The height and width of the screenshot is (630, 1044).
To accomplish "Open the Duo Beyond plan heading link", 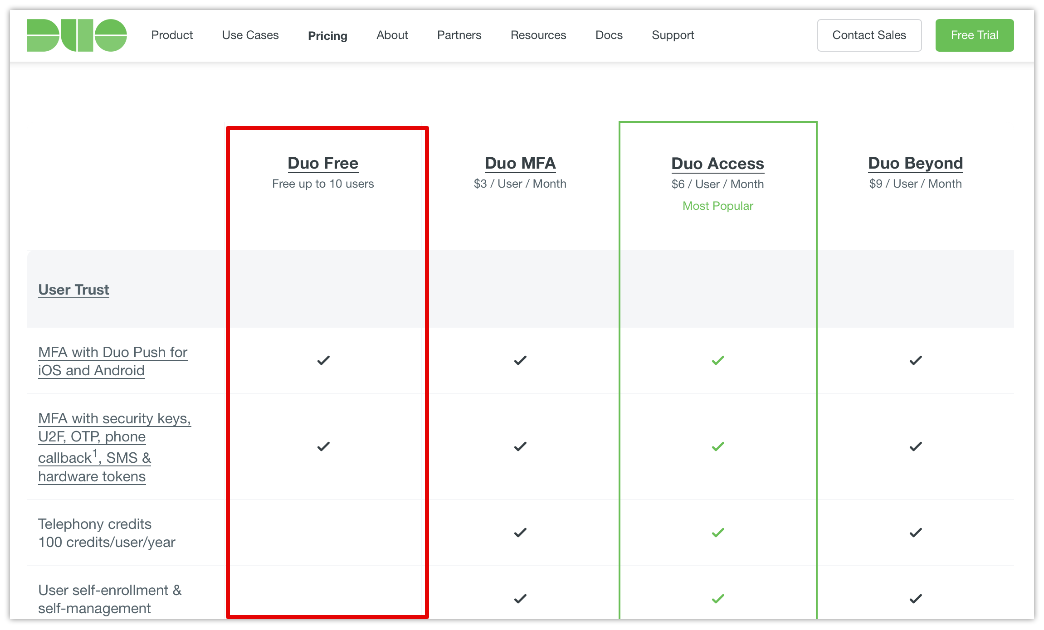I will click(x=915, y=163).
